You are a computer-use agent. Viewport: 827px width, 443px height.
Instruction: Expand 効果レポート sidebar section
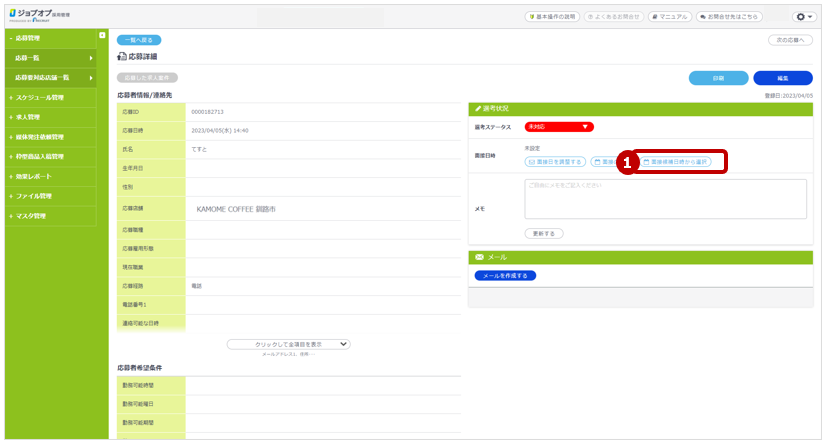click(34, 176)
